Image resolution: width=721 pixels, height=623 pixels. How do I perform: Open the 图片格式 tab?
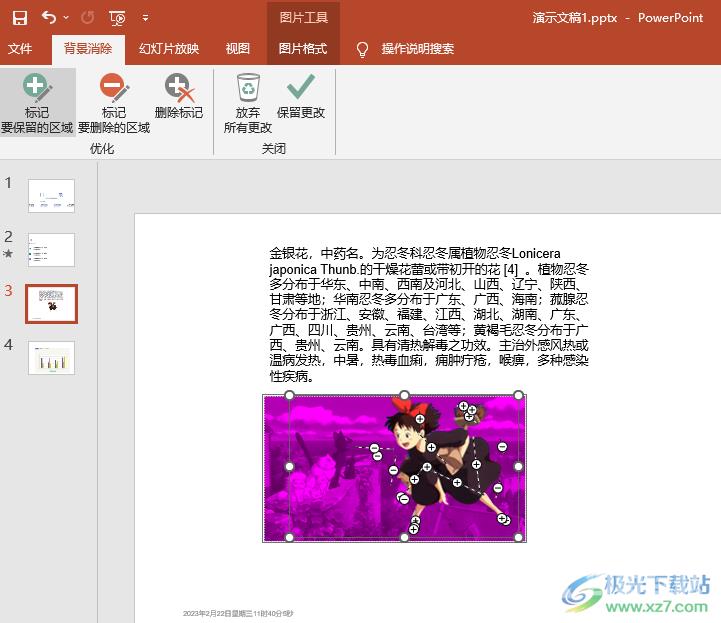(x=303, y=48)
